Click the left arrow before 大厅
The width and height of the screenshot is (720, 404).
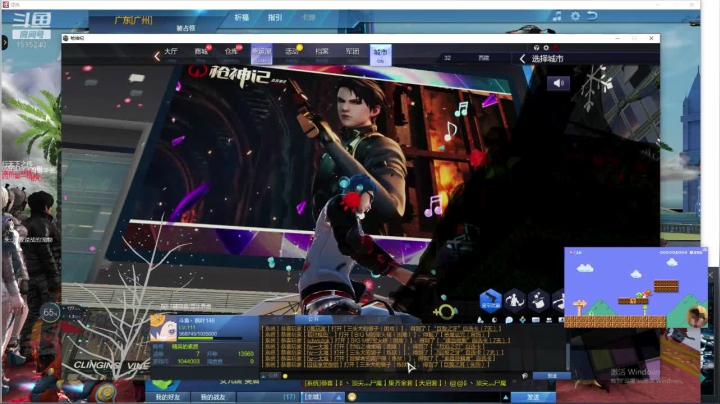point(157,56)
